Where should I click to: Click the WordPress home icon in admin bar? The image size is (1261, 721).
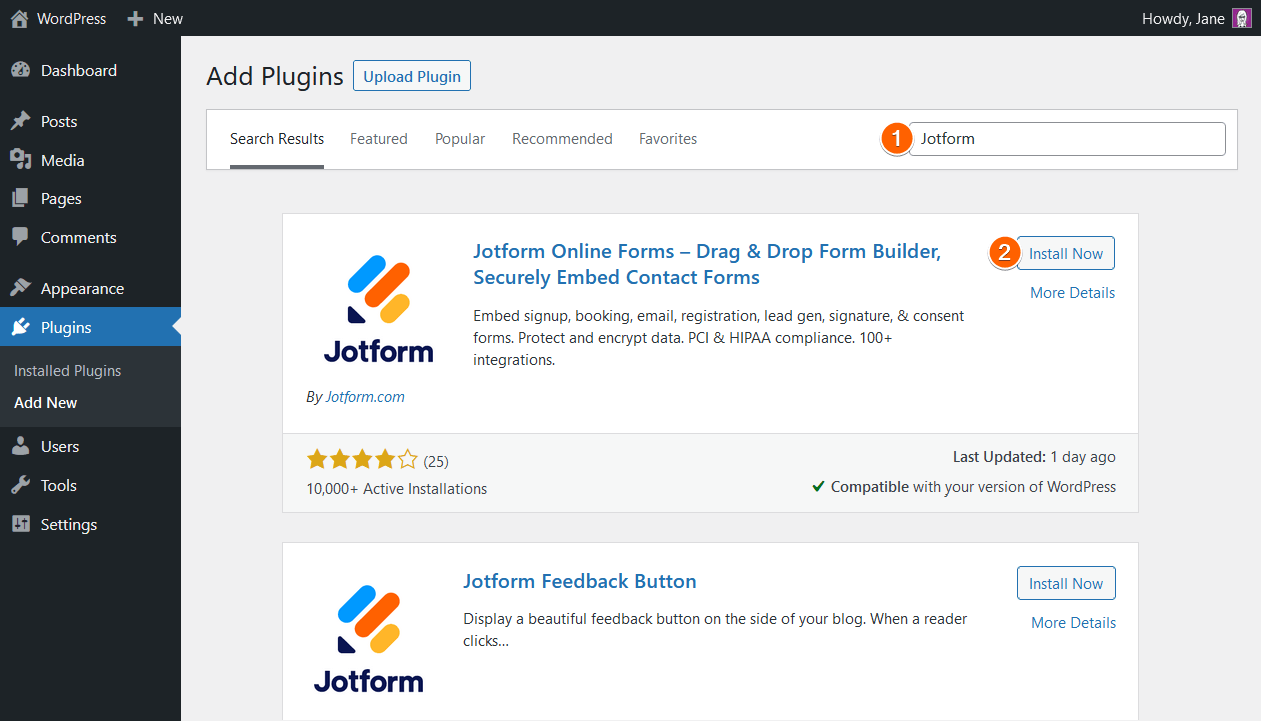pos(19,18)
